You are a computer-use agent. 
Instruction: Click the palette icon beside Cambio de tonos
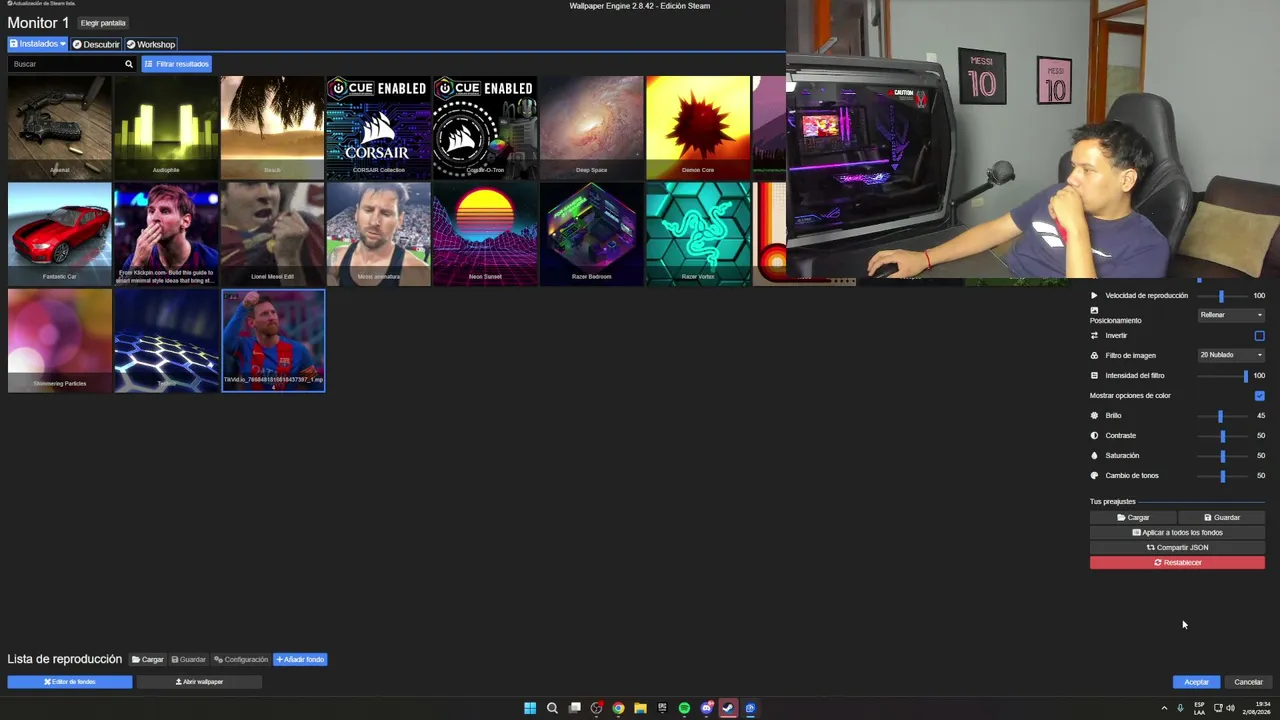[1094, 476]
